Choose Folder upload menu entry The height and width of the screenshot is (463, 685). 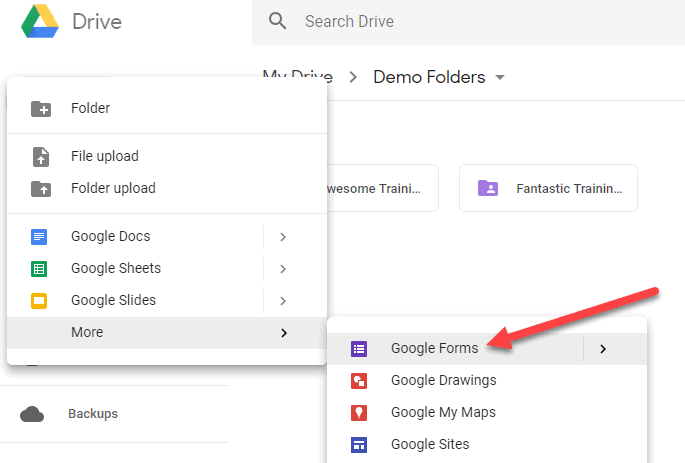pyautogui.click(x=167, y=188)
